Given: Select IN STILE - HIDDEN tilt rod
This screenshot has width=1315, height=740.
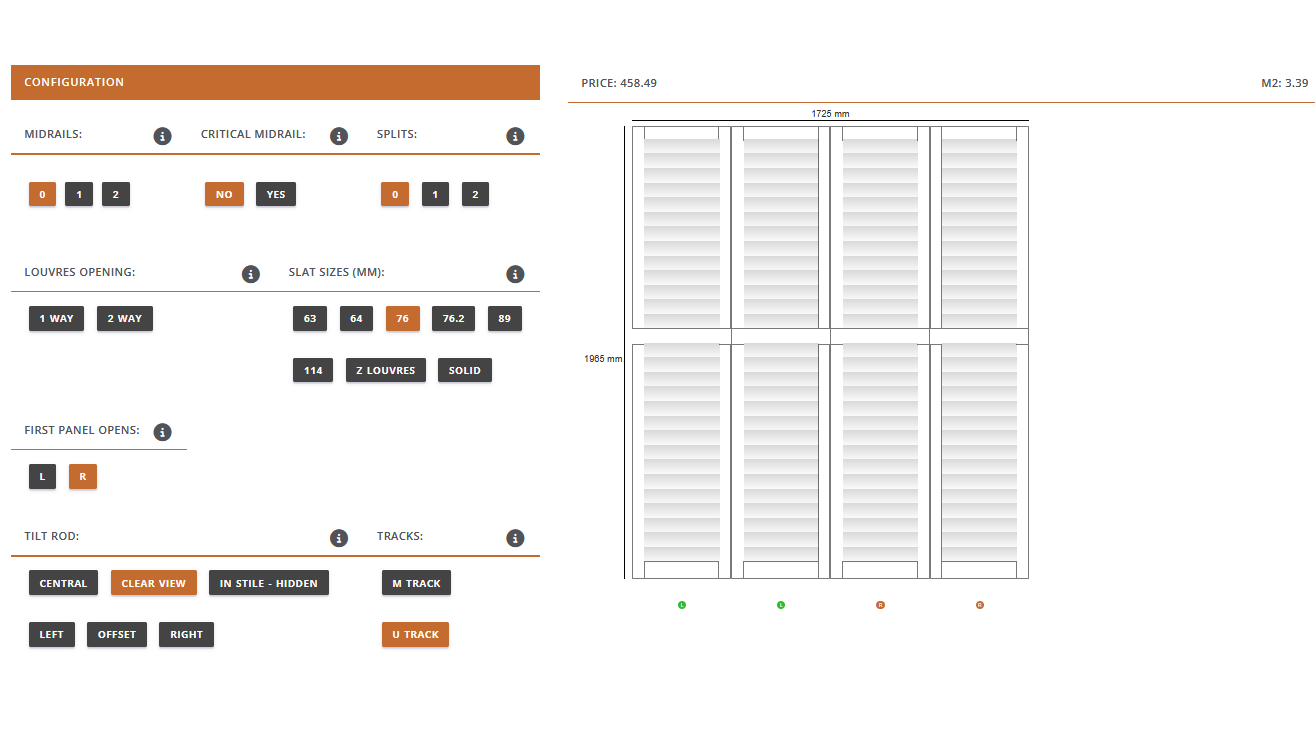Looking at the screenshot, I should coord(269,583).
